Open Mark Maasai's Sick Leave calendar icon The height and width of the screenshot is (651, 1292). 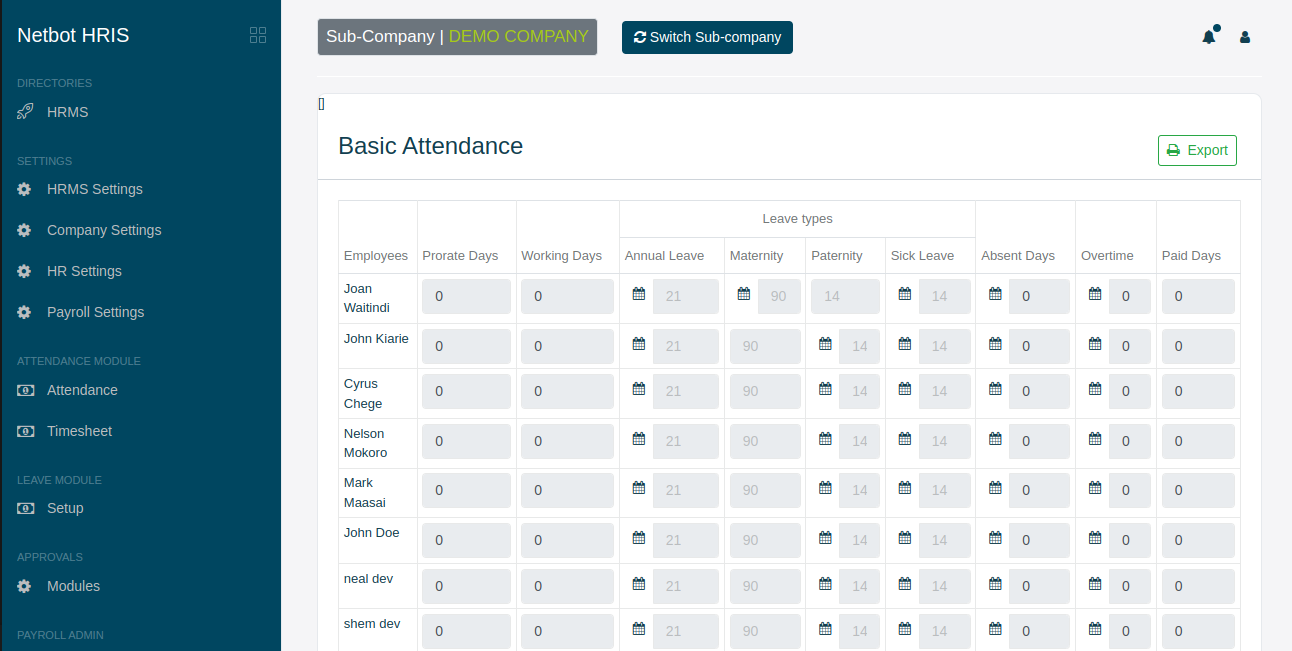(904, 488)
